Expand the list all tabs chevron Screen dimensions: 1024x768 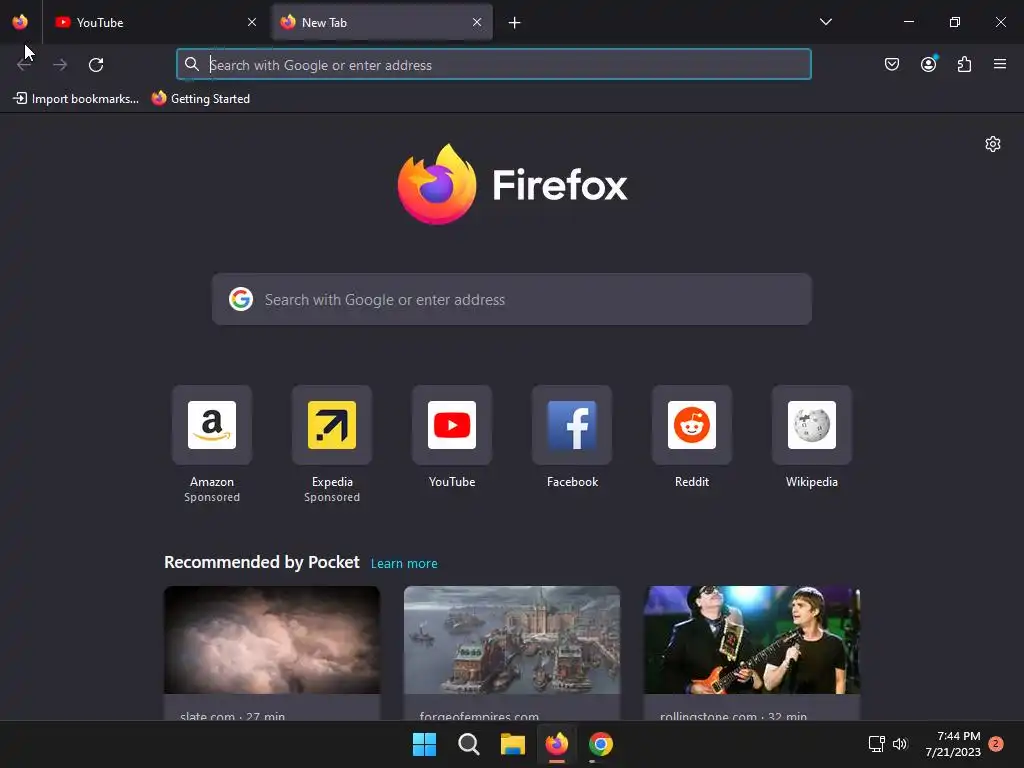coord(825,22)
